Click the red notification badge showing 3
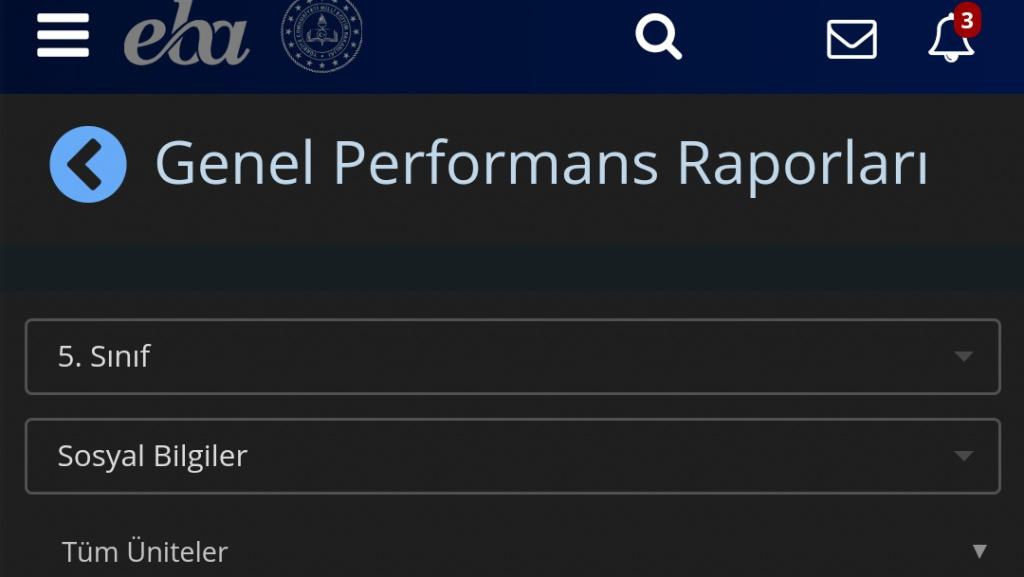 [967, 20]
